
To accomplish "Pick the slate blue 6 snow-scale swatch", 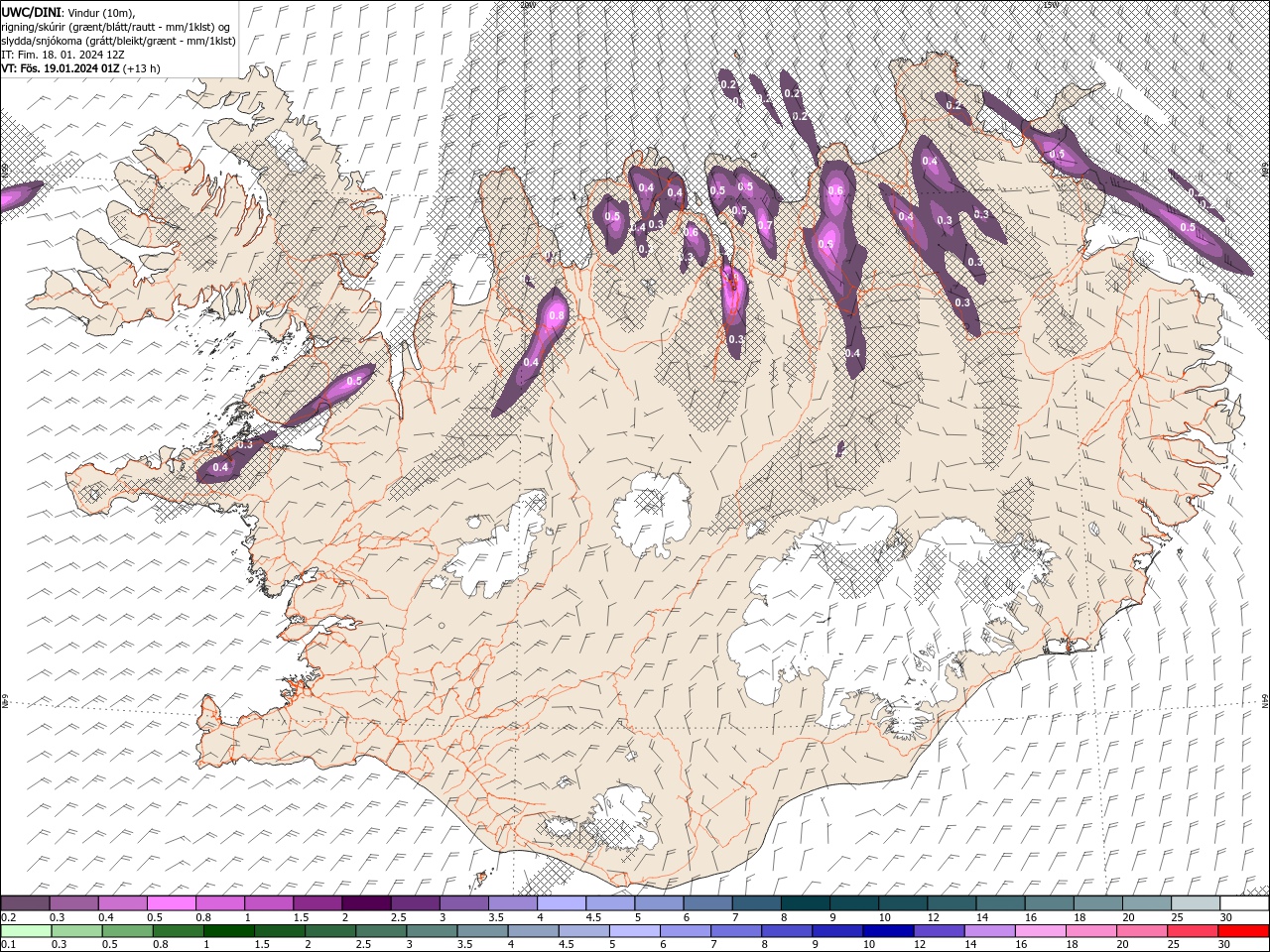I will [708, 903].
